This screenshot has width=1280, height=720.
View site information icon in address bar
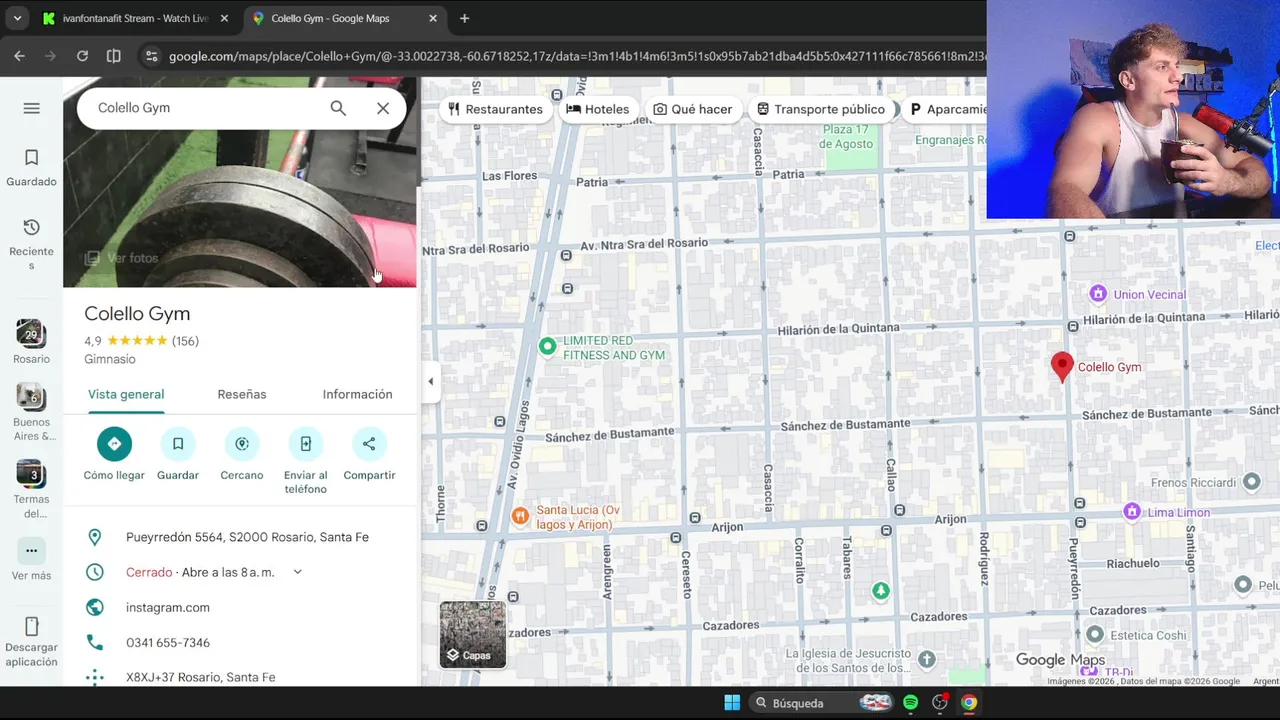[x=151, y=56]
